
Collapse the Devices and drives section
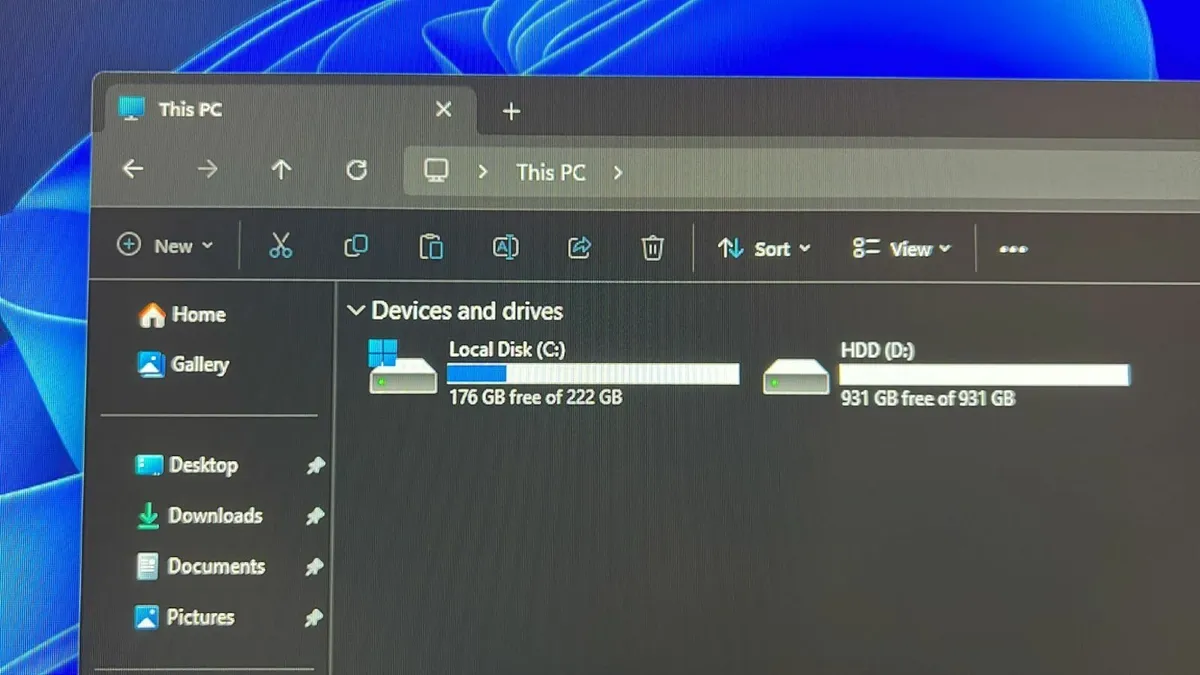click(x=356, y=310)
